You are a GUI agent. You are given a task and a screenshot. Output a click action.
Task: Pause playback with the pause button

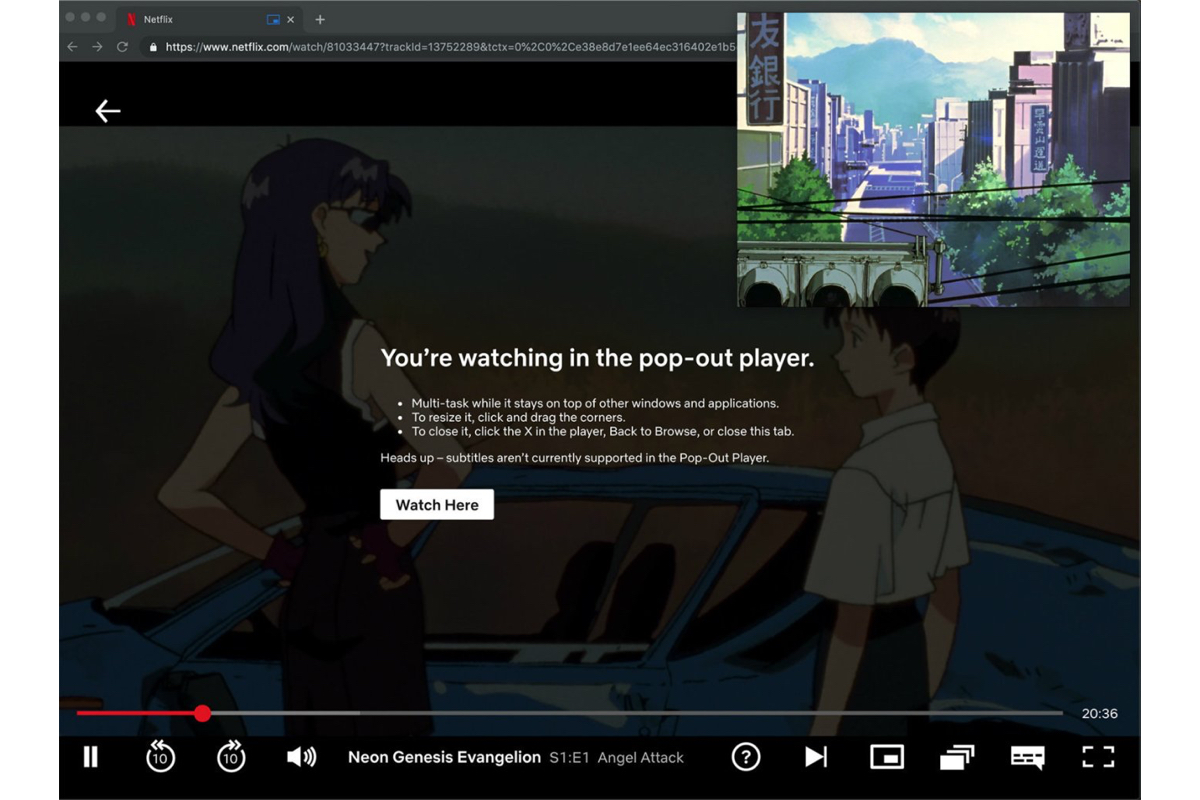pos(90,757)
